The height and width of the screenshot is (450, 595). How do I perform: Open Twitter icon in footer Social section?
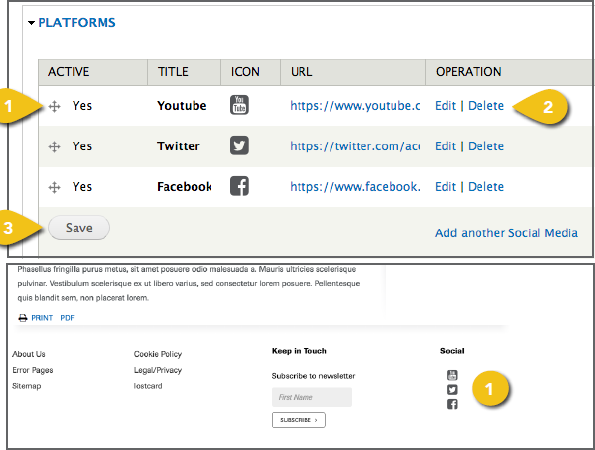point(452,390)
